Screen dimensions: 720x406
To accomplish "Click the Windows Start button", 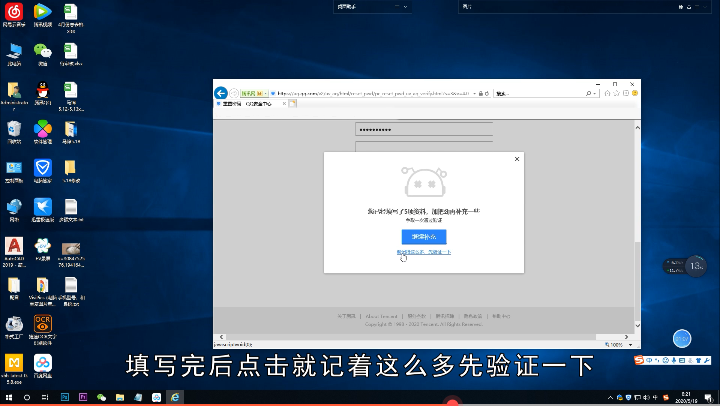I will tap(8, 398).
